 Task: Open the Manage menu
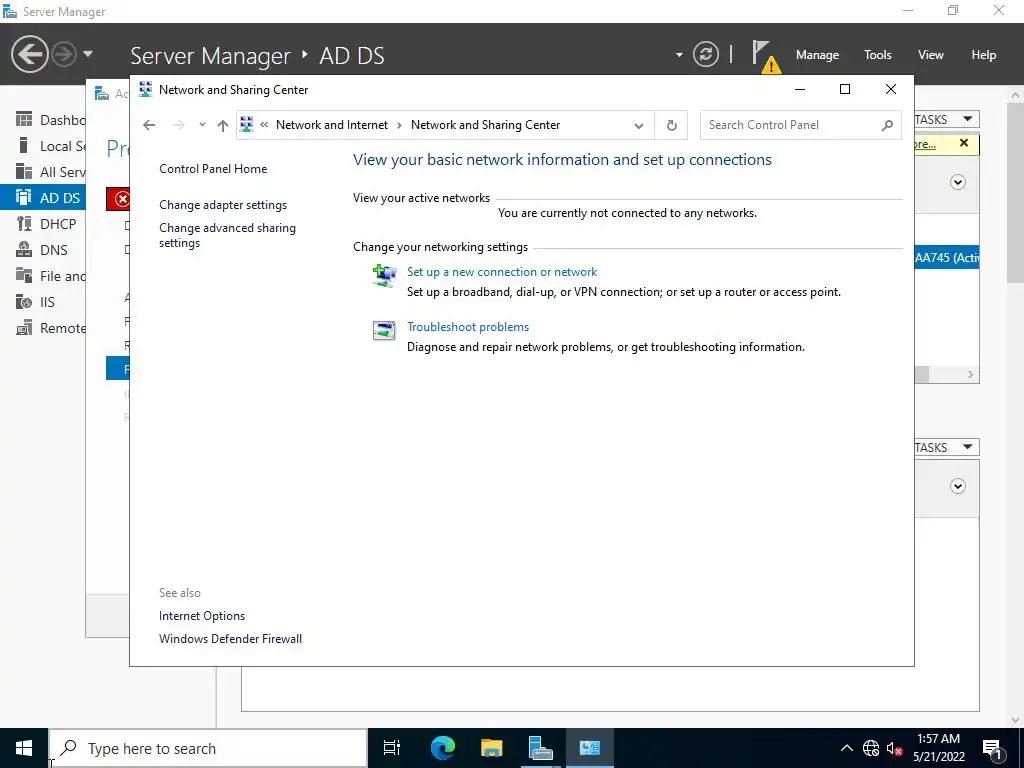[x=817, y=55]
